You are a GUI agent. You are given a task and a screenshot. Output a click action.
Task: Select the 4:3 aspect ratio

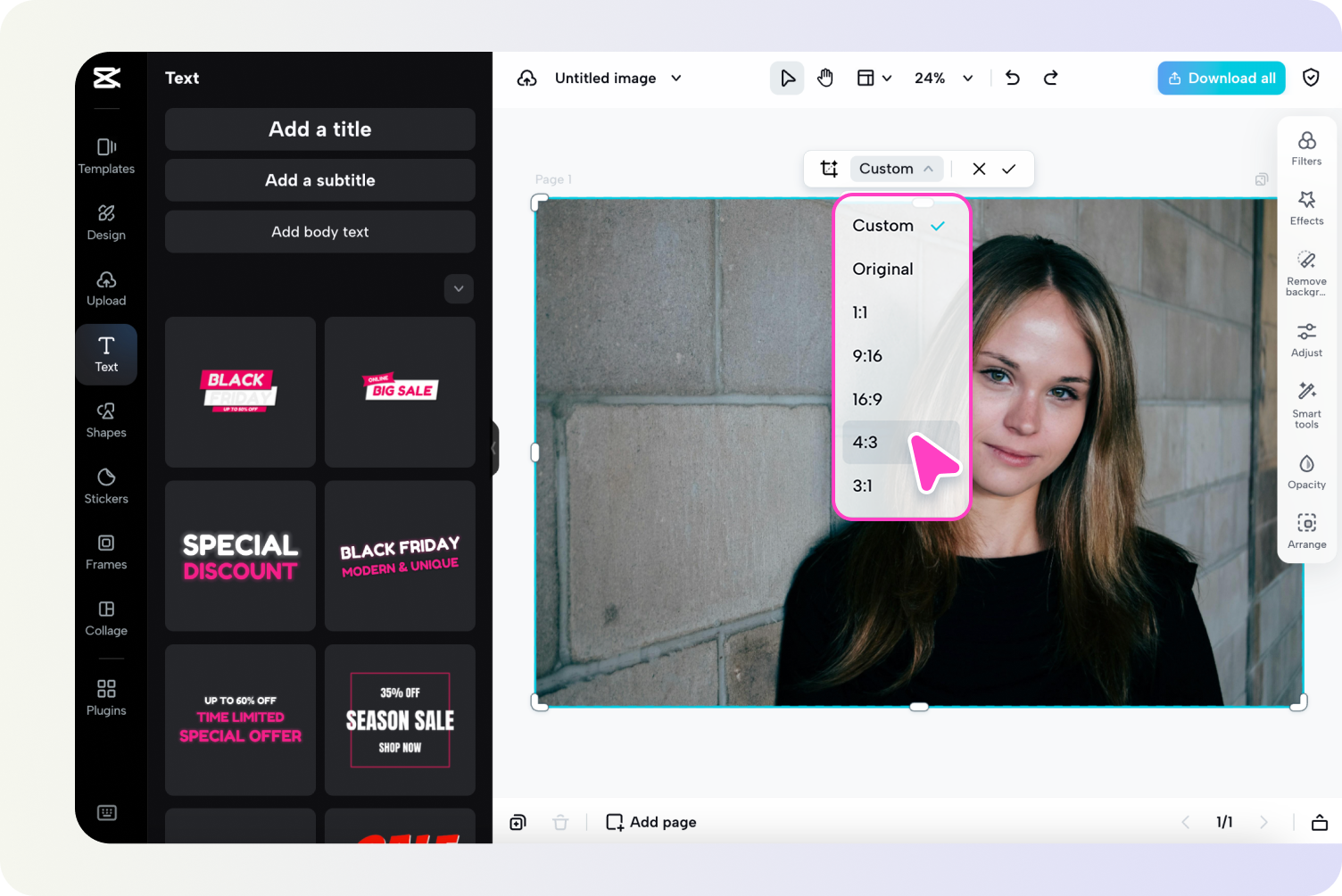coord(900,443)
